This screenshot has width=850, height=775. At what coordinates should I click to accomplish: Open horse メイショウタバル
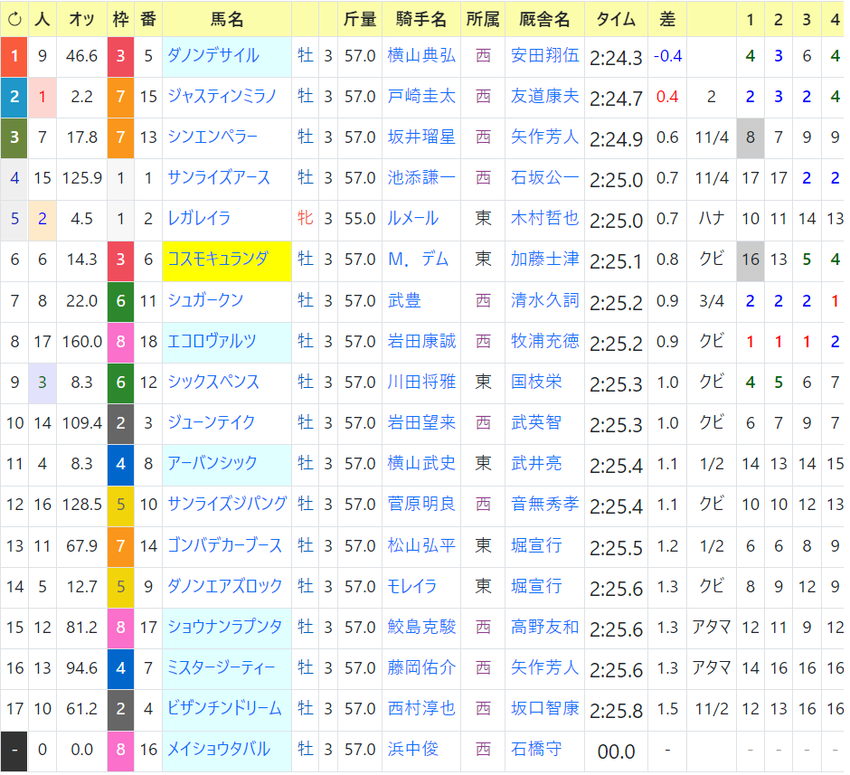[x=218, y=750]
